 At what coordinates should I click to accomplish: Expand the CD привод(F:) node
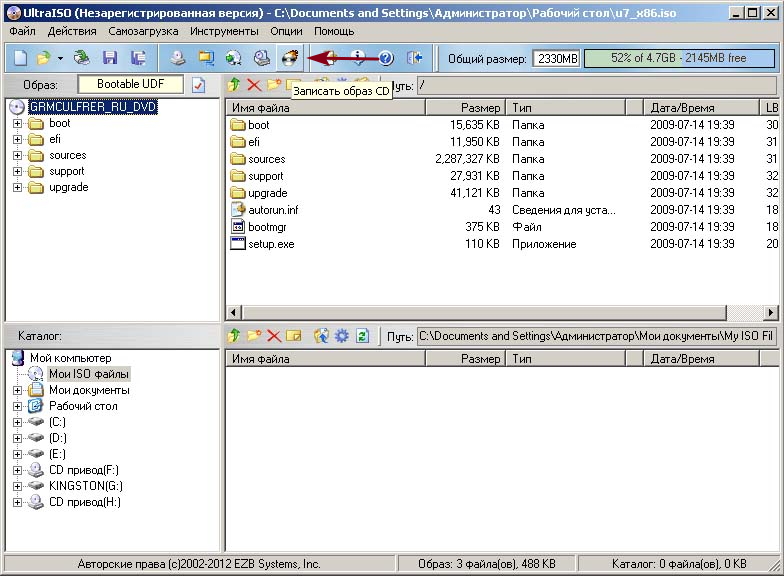point(18,470)
